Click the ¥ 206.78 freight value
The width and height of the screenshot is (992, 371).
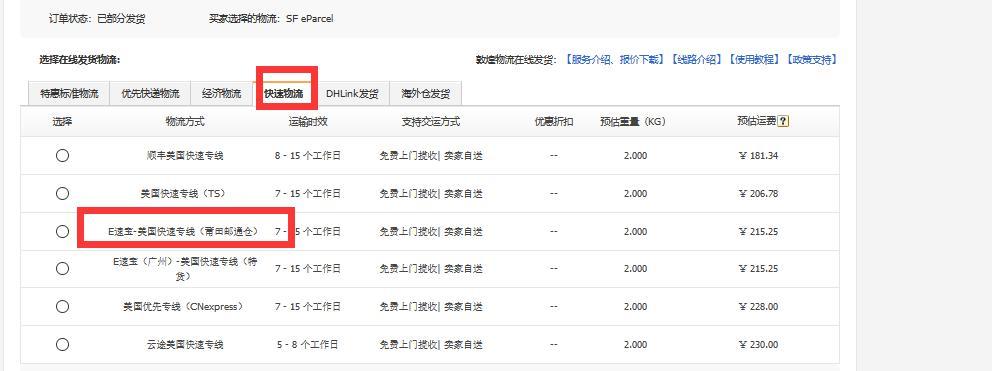tap(758, 194)
